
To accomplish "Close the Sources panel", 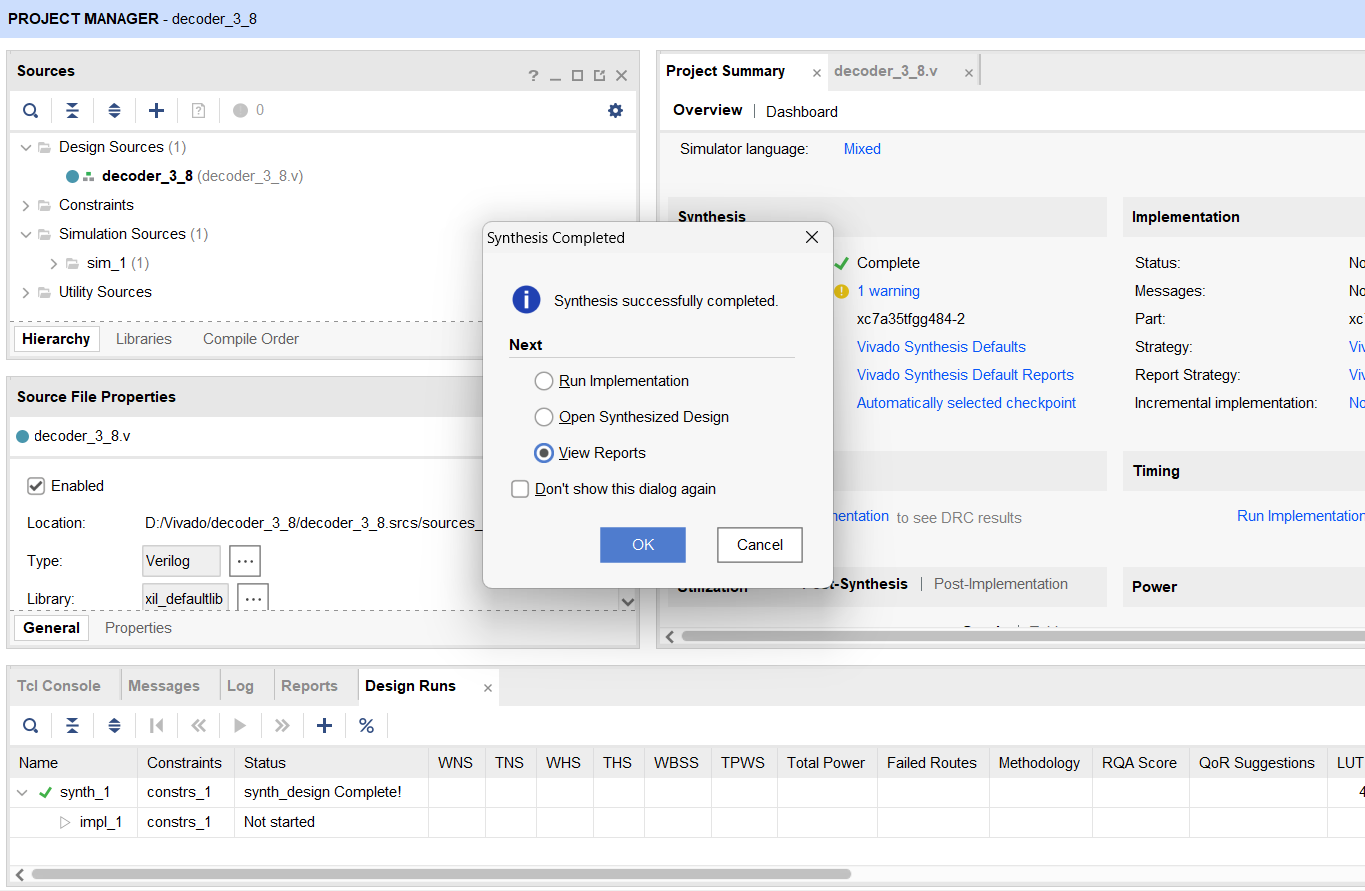I will [x=621, y=76].
